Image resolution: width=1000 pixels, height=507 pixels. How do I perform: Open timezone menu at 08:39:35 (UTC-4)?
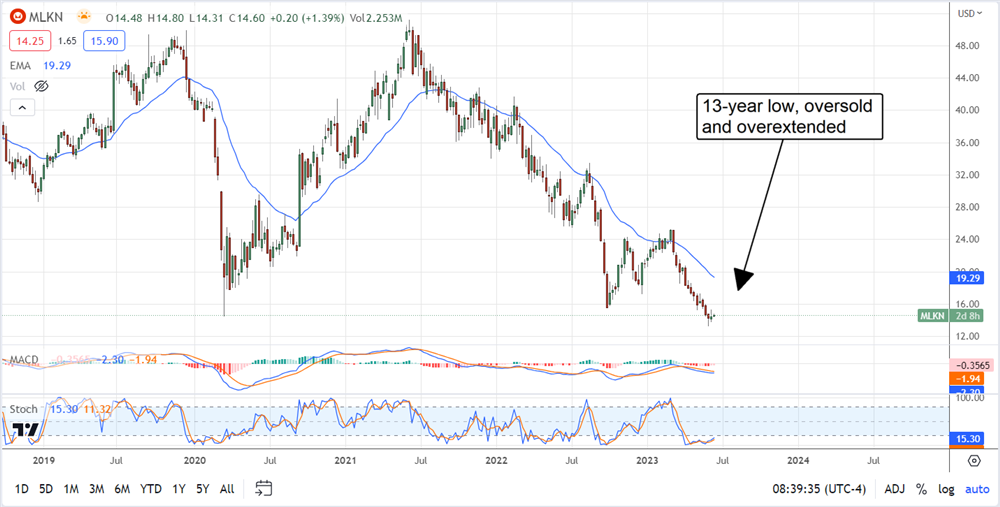818,489
